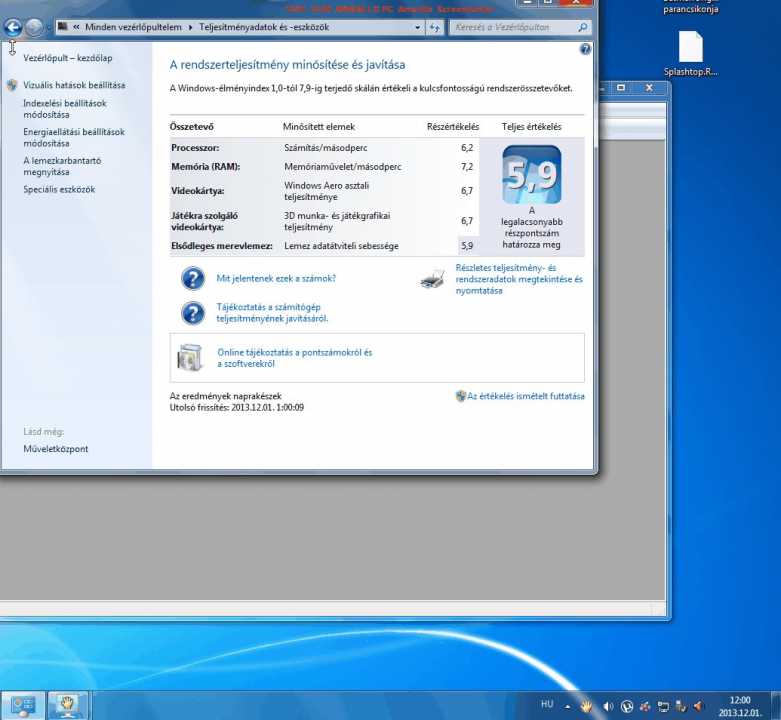Click the HU language indicator
This screenshot has height=720, width=781.
(547, 704)
